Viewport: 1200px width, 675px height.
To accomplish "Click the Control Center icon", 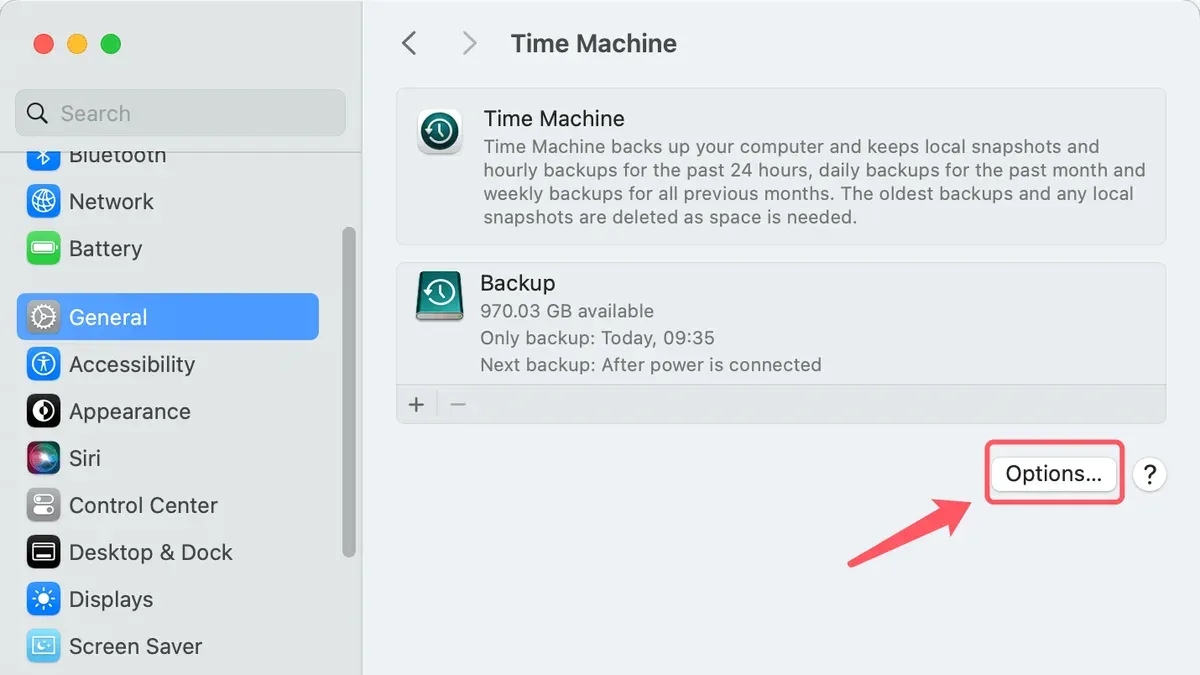I will point(43,505).
